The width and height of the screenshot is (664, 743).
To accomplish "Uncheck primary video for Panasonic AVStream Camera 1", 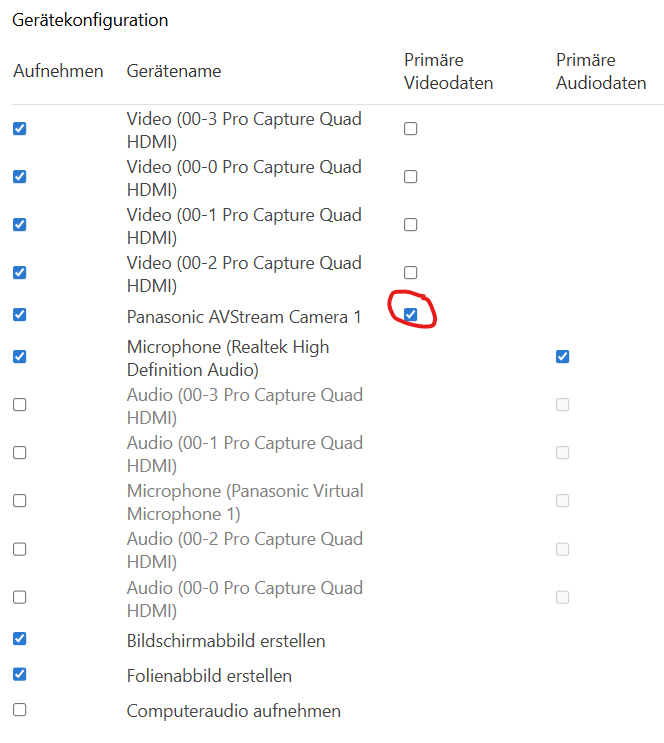I will pos(410,315).
